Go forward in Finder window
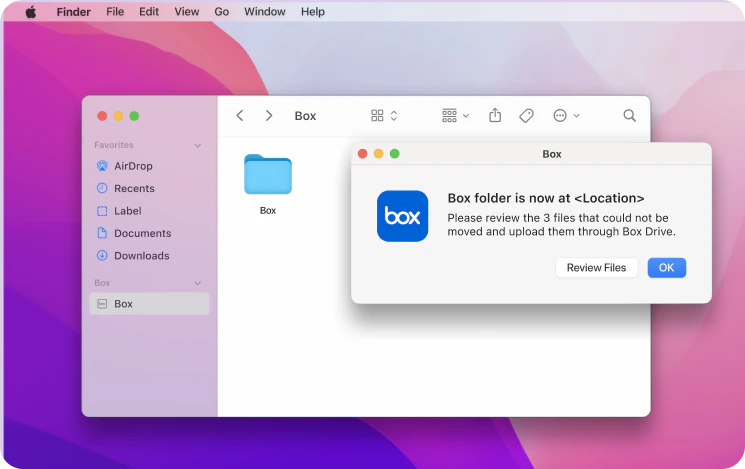 point(269,115)
